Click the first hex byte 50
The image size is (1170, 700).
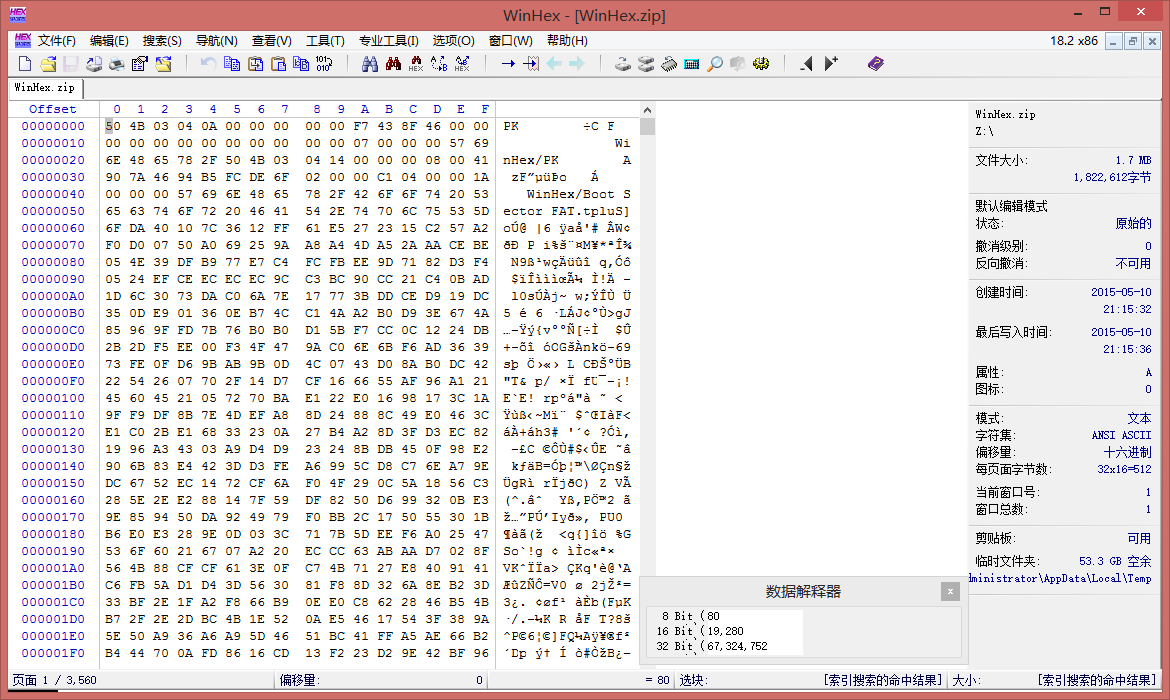[x=113, y=126]
